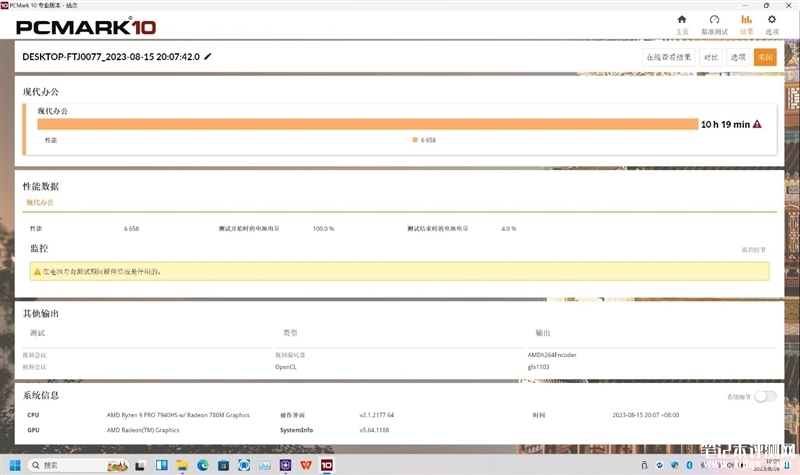Image resolution: width=800 pixels, height=475 pixels.
Task: Open the Windows Start menu
Action: click(15, 465)
